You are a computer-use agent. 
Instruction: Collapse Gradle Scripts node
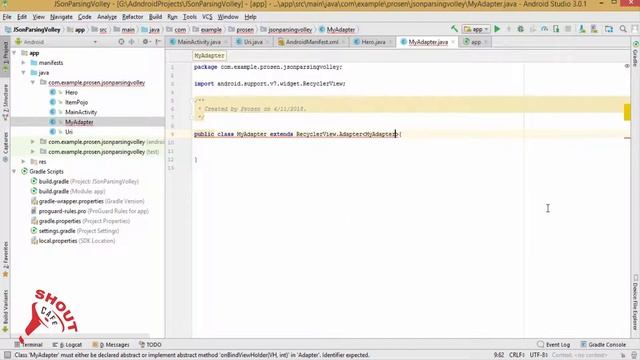coord(14,171)
